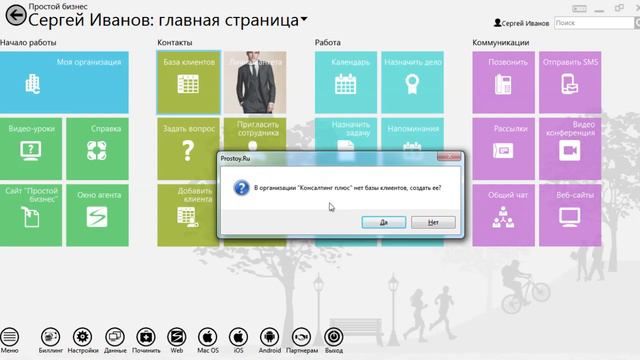Click Нет in the Prostoy.Ru dialog
This screenshot has height=360, width=640.
click(x=433, y=222)
